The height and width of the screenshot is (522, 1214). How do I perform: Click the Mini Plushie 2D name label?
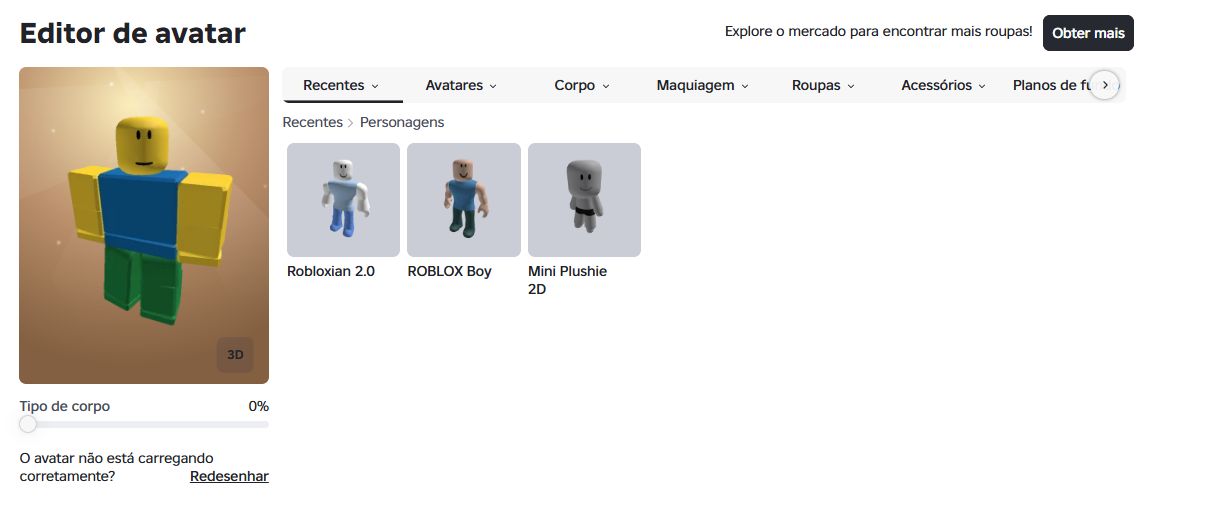(x=567, y=280)
